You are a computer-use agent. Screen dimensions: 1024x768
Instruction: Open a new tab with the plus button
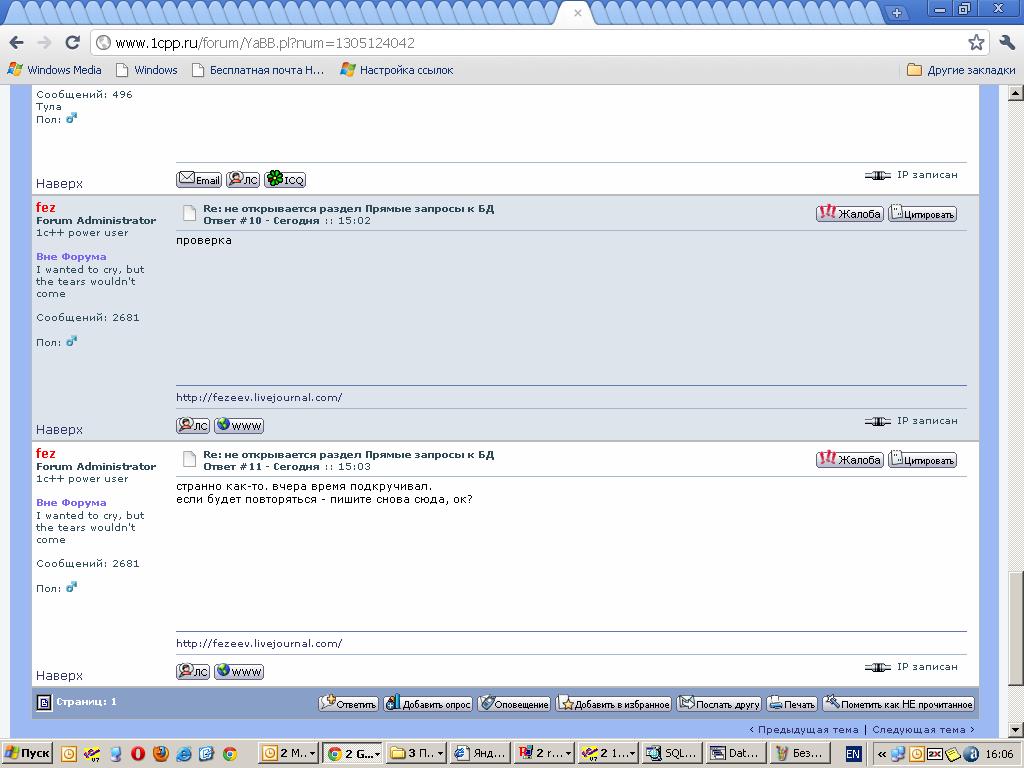896,13
